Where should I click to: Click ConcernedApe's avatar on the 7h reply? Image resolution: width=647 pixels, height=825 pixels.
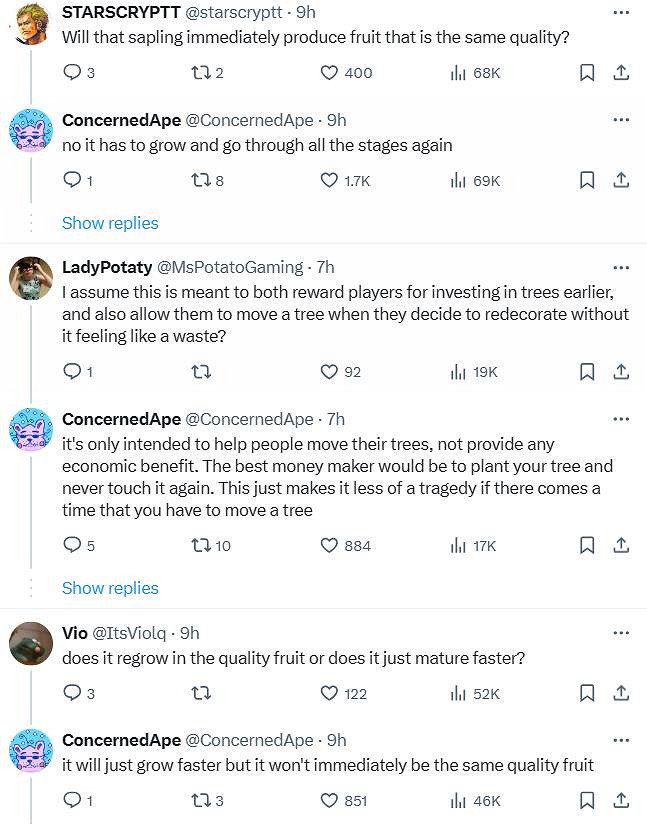point(31,433)
